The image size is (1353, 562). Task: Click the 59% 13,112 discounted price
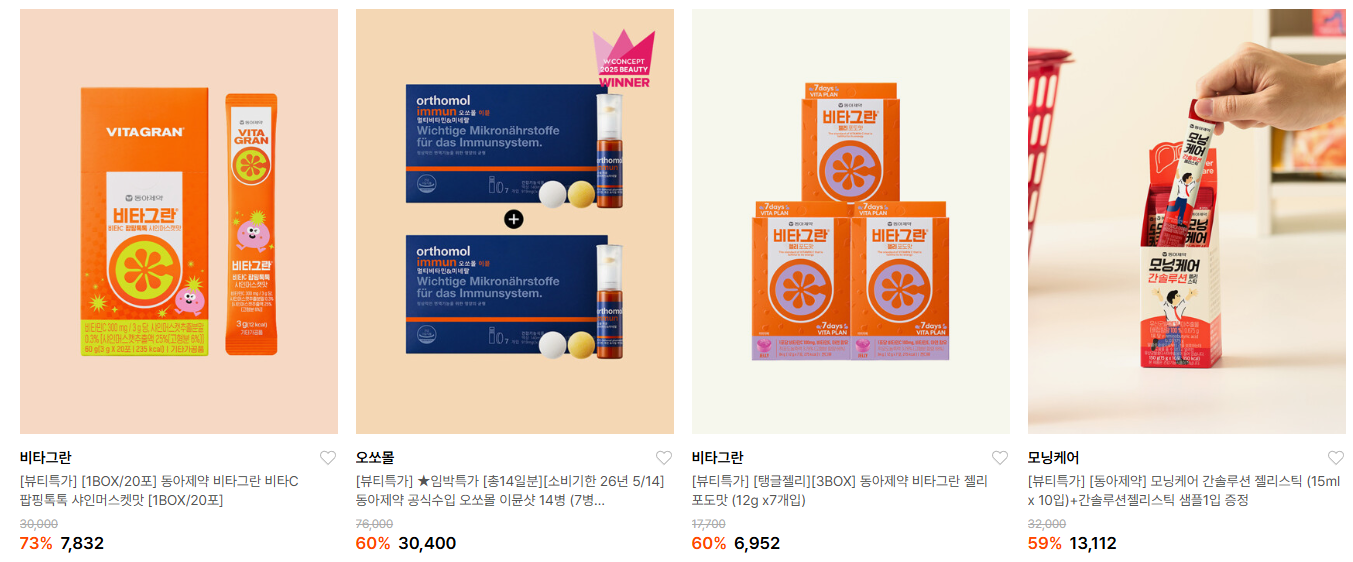(1072, 543)
